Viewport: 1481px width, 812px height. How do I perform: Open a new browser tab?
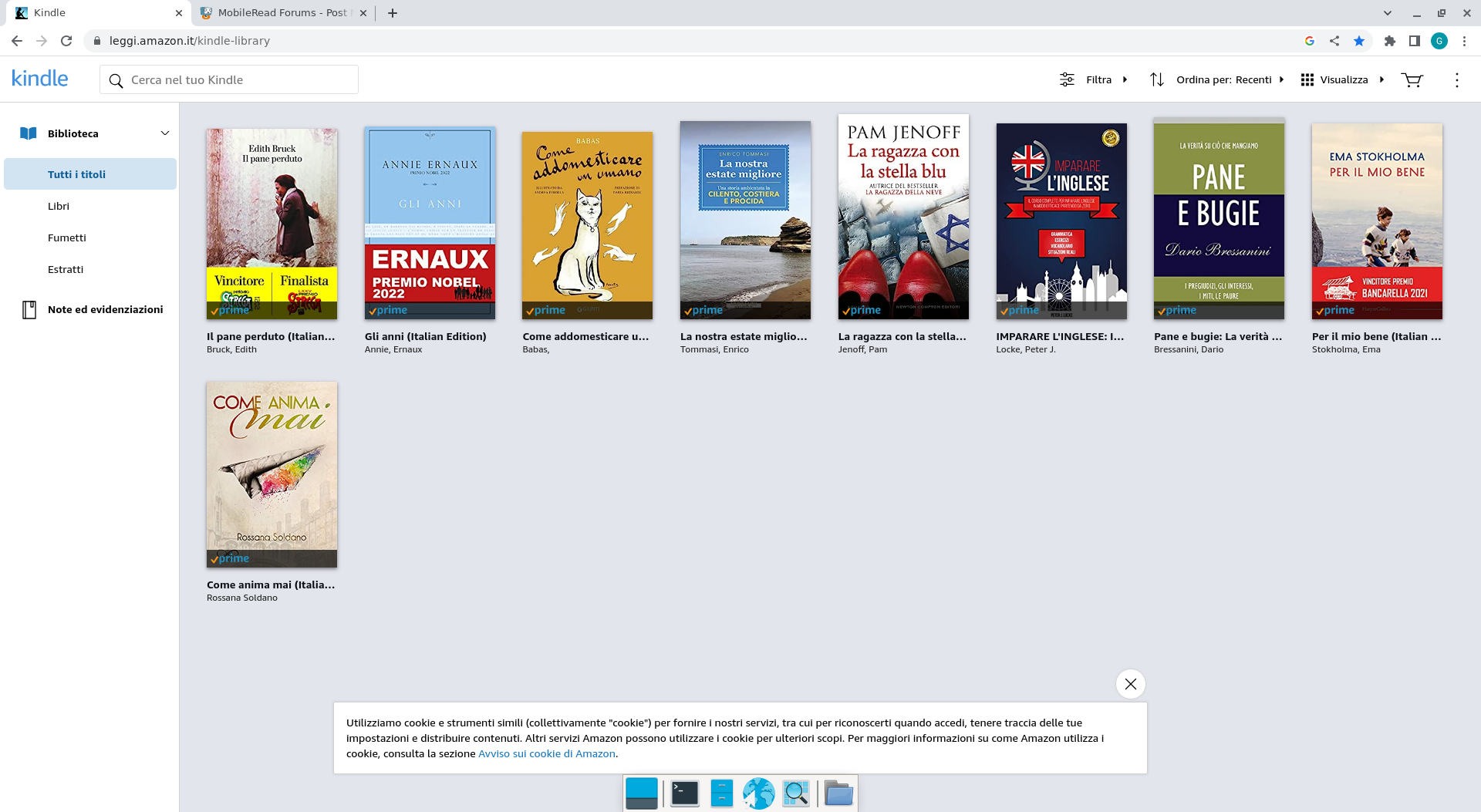393,13
